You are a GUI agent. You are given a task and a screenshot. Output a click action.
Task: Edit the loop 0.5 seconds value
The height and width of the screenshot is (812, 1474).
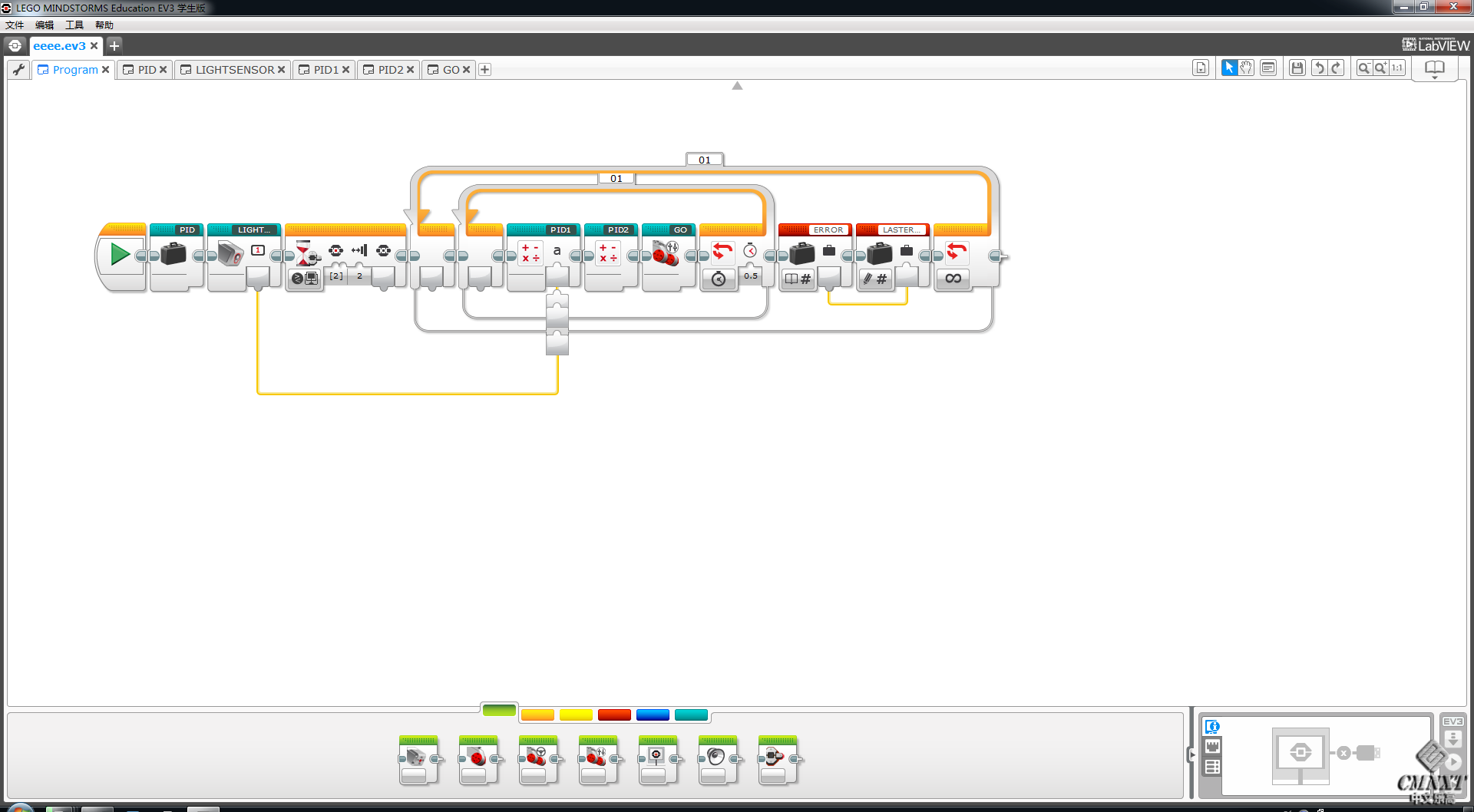(x=751, y=276)
